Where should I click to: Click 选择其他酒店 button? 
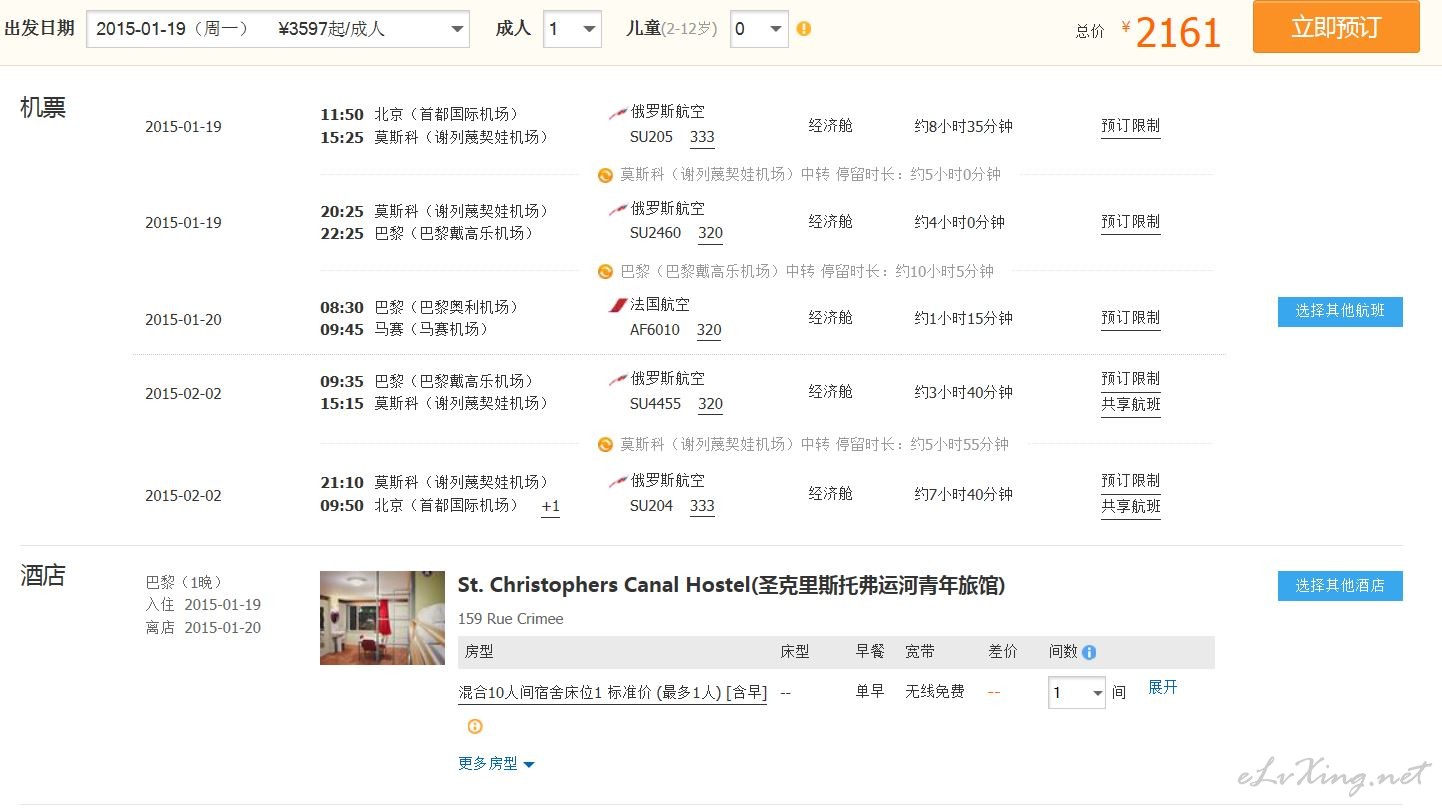[x=1340, y=586]
